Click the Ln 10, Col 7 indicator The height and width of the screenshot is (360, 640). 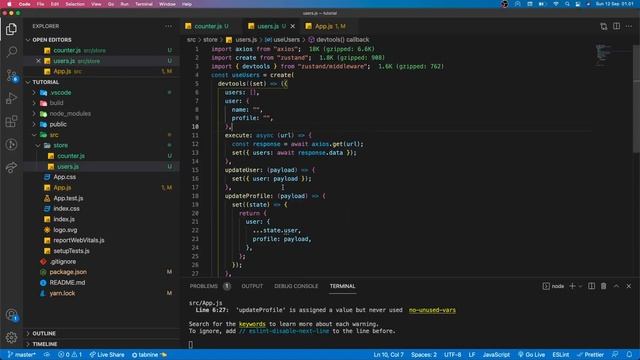point(389,355)
